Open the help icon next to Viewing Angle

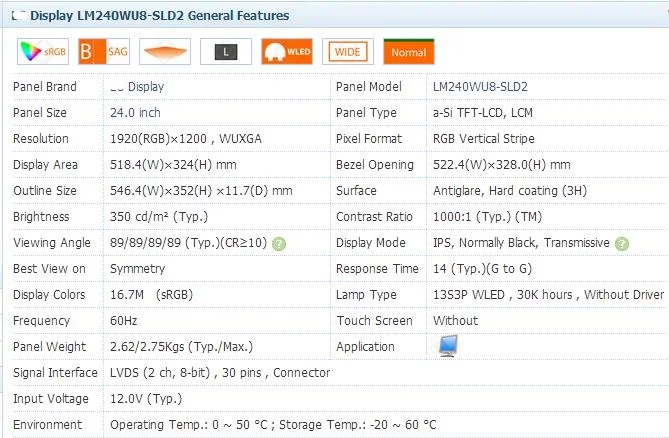(279, 243)
